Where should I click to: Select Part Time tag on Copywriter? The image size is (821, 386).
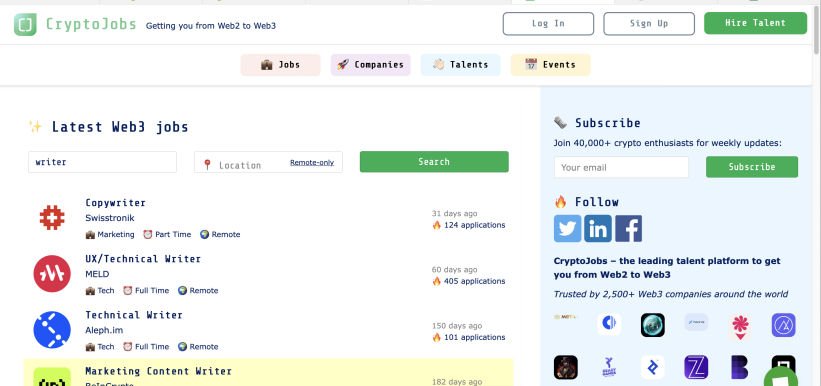[167, 235]
